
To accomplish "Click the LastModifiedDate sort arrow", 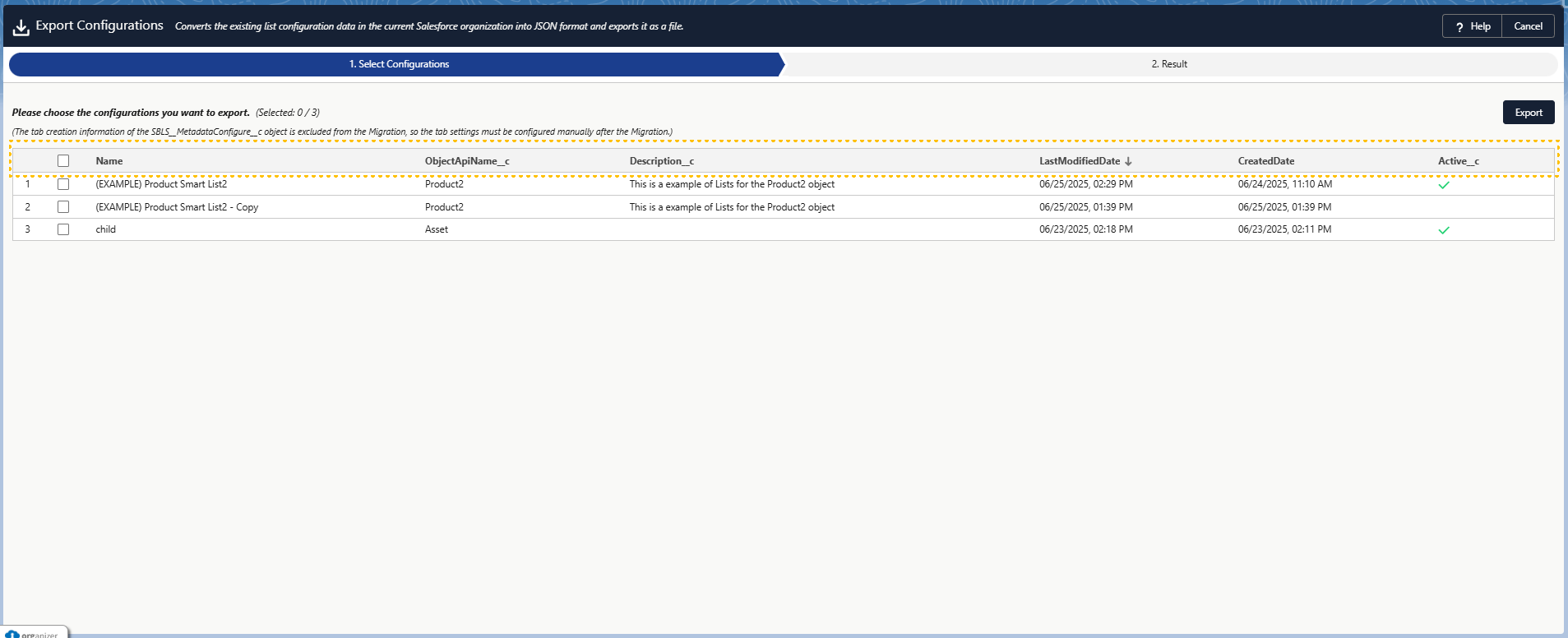I will pyautogui.click(x=1128, y=161).
